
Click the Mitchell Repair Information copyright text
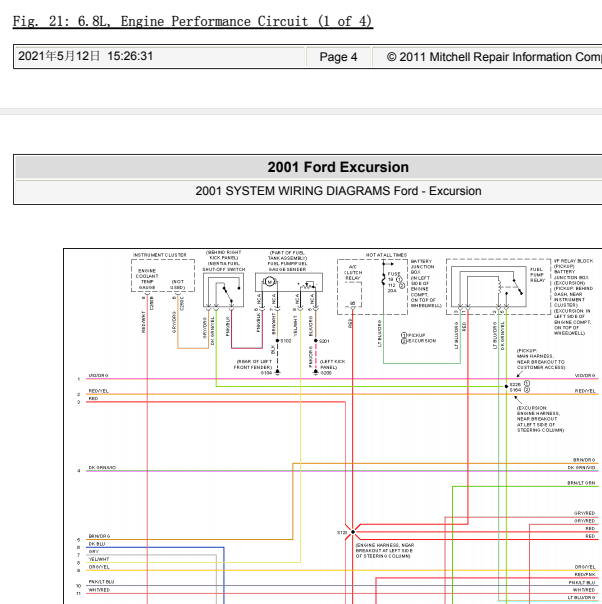494,57
